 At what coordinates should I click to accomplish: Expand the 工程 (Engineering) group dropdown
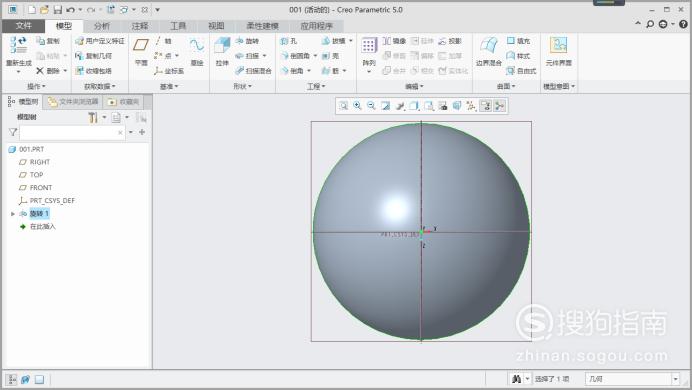tap(316, 86)
